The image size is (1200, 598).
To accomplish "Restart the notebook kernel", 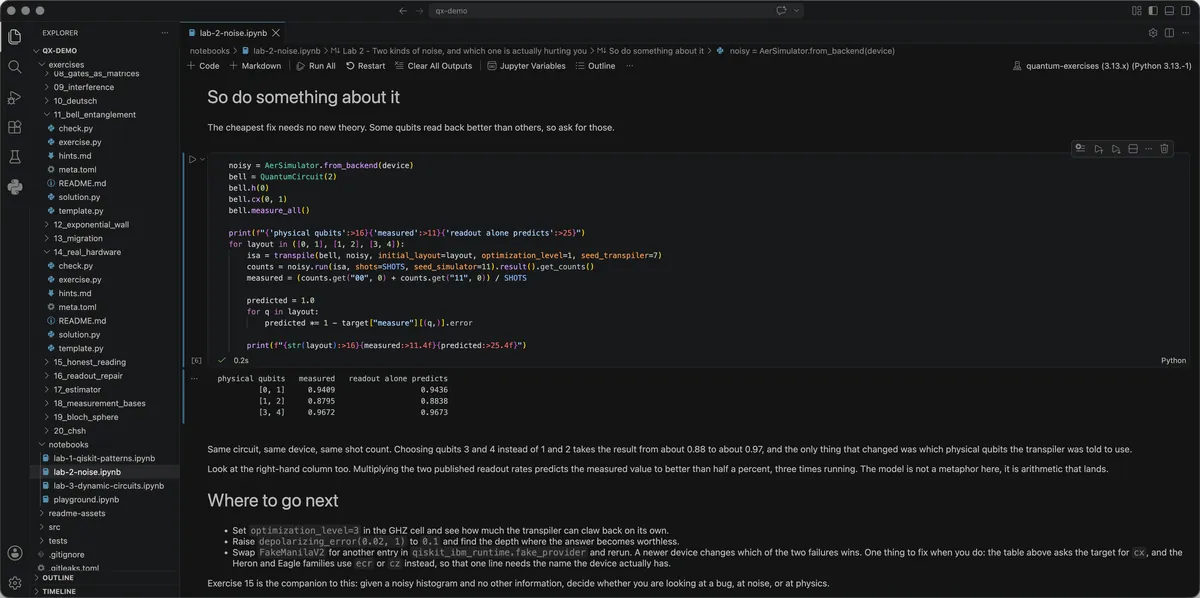I will pos(365,66).
